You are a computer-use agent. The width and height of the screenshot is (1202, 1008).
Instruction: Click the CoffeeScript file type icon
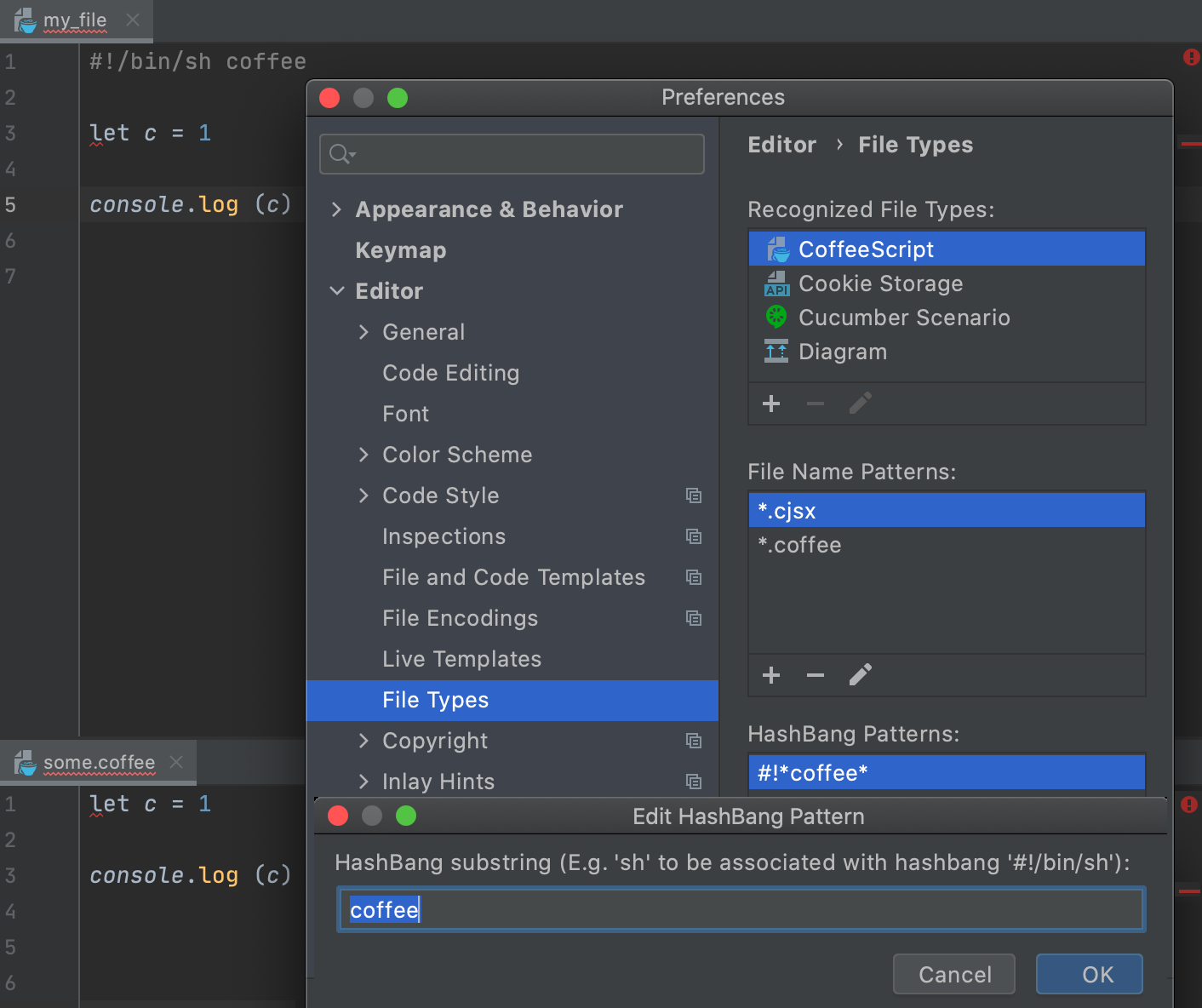[777, 249]
